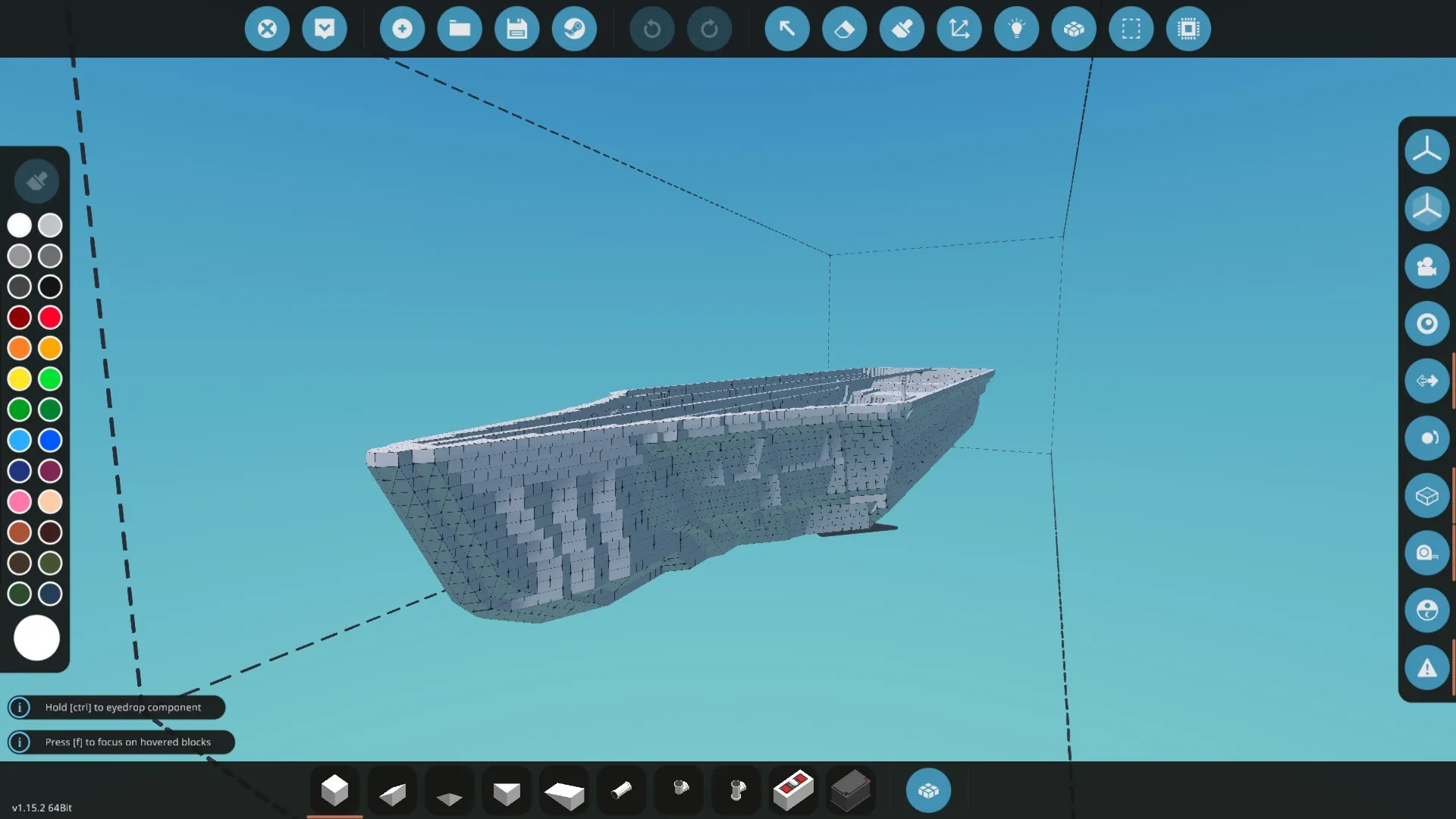This screenshot has height=819, width=1456.
Task: Click the save vehicle floppy disk icon
Action: (x=516, y=29)
